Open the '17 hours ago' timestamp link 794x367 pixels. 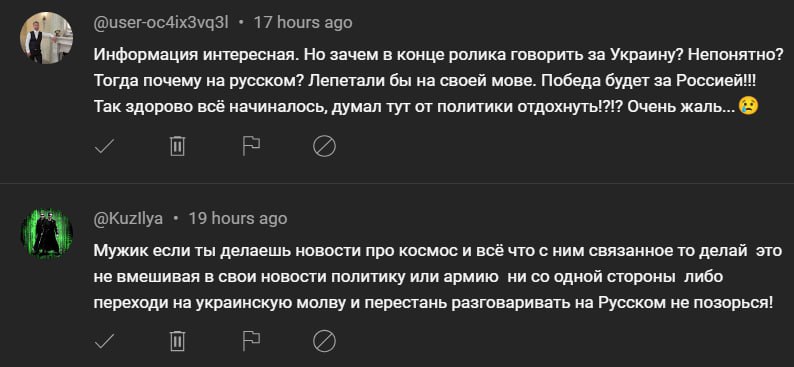[303, 23]
